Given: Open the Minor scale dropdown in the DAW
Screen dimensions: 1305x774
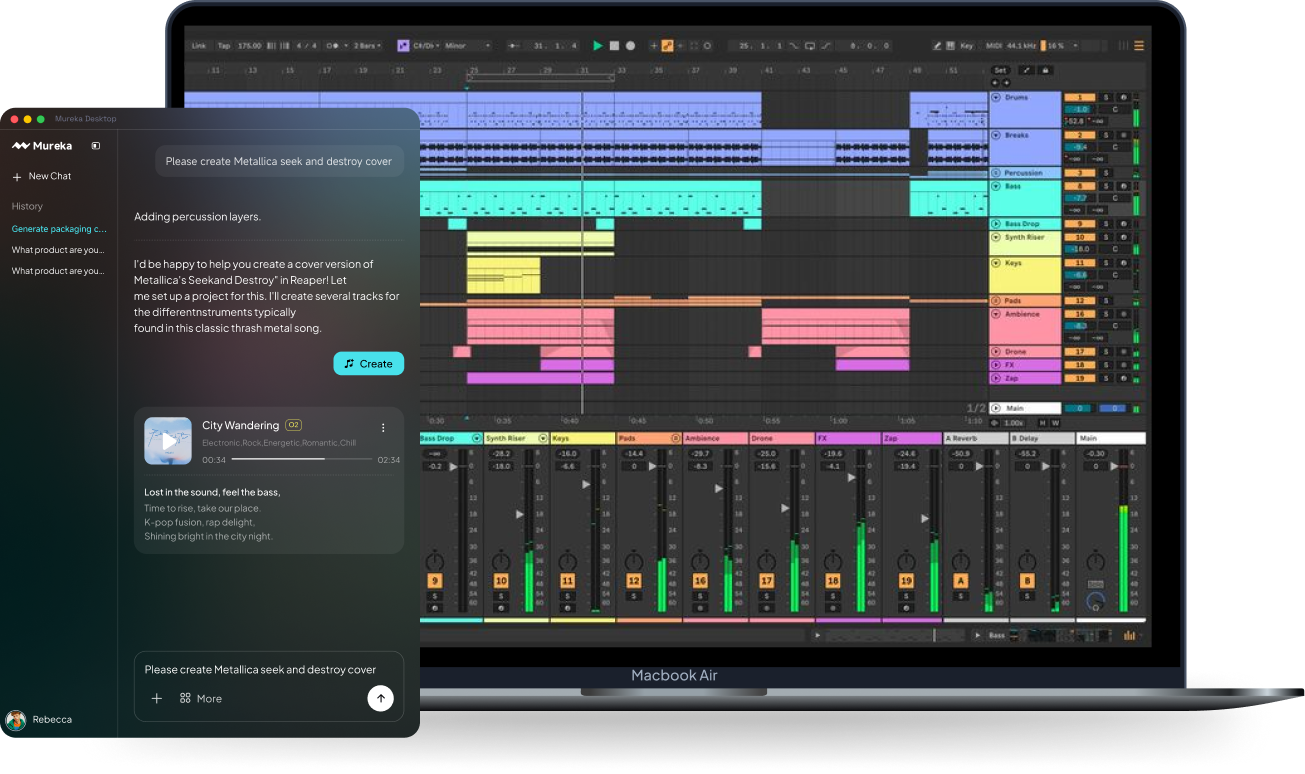Looking at the screenshot, I should pos(468,46).
